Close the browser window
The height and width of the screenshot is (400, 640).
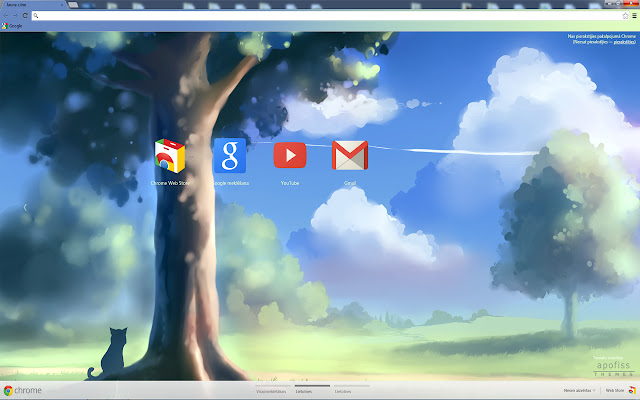[633, 2]
